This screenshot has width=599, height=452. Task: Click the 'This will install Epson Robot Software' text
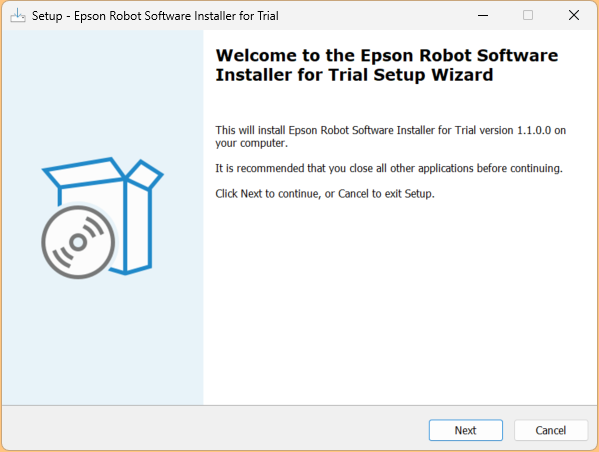click(390, 136)
